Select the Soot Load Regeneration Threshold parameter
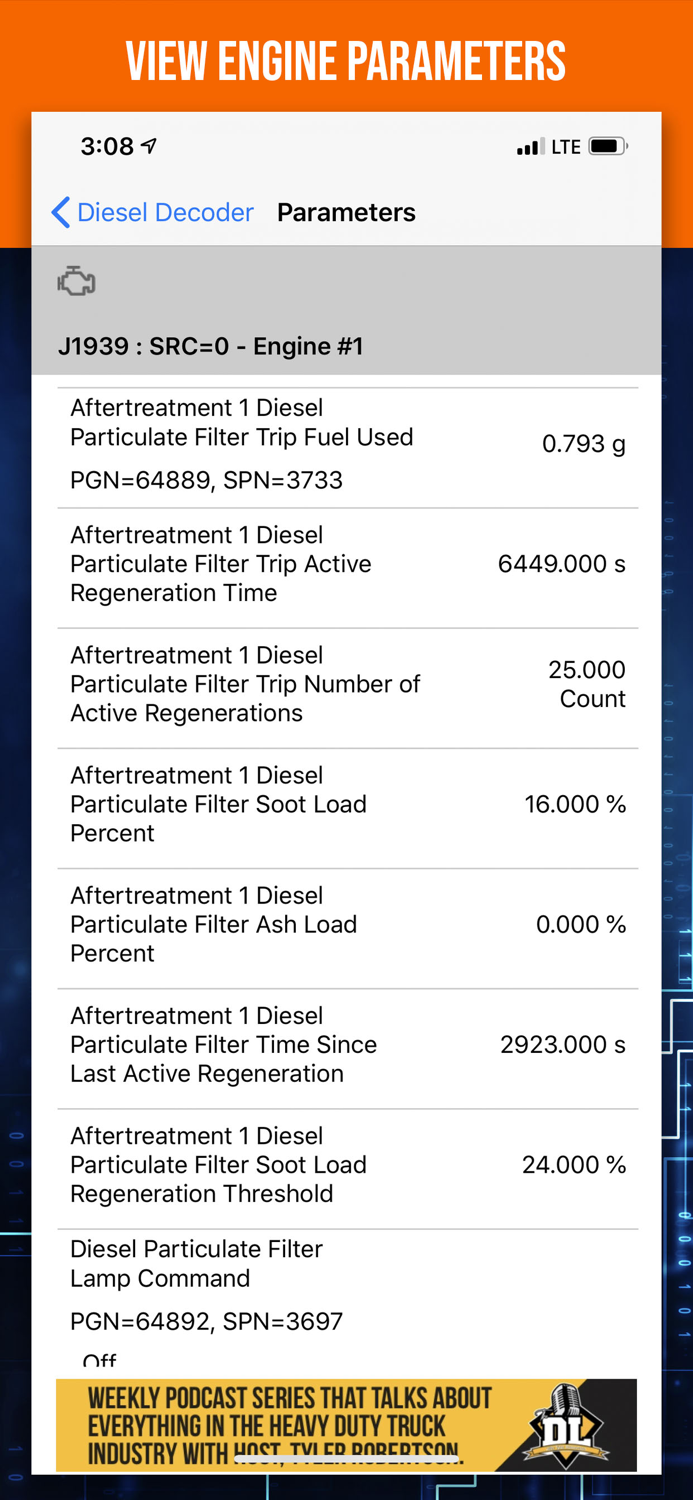This screenshot has width=693, height=1500. pos(346,1164)
